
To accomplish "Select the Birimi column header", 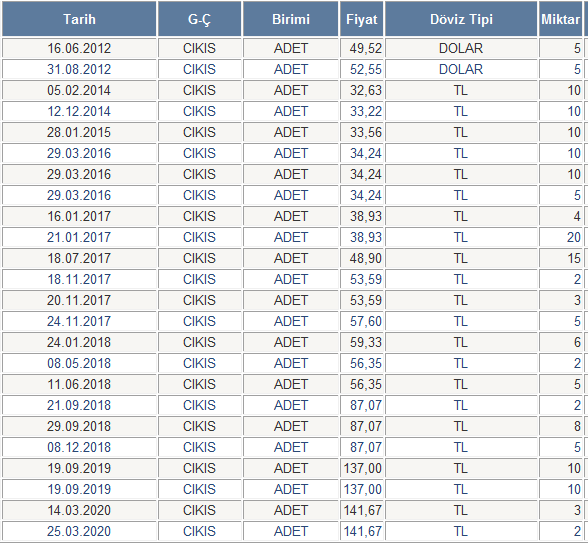I will click(x=291, y=19).
